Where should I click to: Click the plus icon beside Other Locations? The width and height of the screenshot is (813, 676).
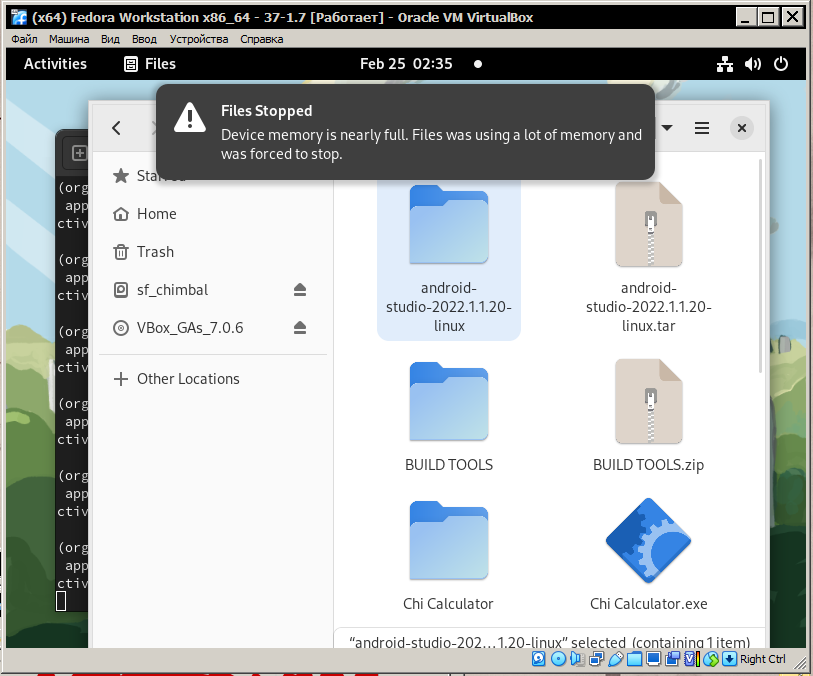(121, 379)
